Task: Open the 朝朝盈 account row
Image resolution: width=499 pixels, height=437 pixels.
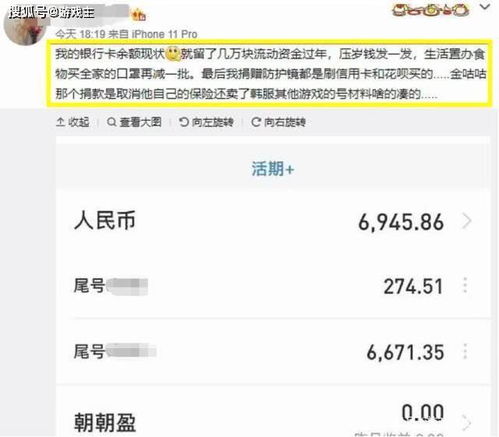Action: click(273, 413)
